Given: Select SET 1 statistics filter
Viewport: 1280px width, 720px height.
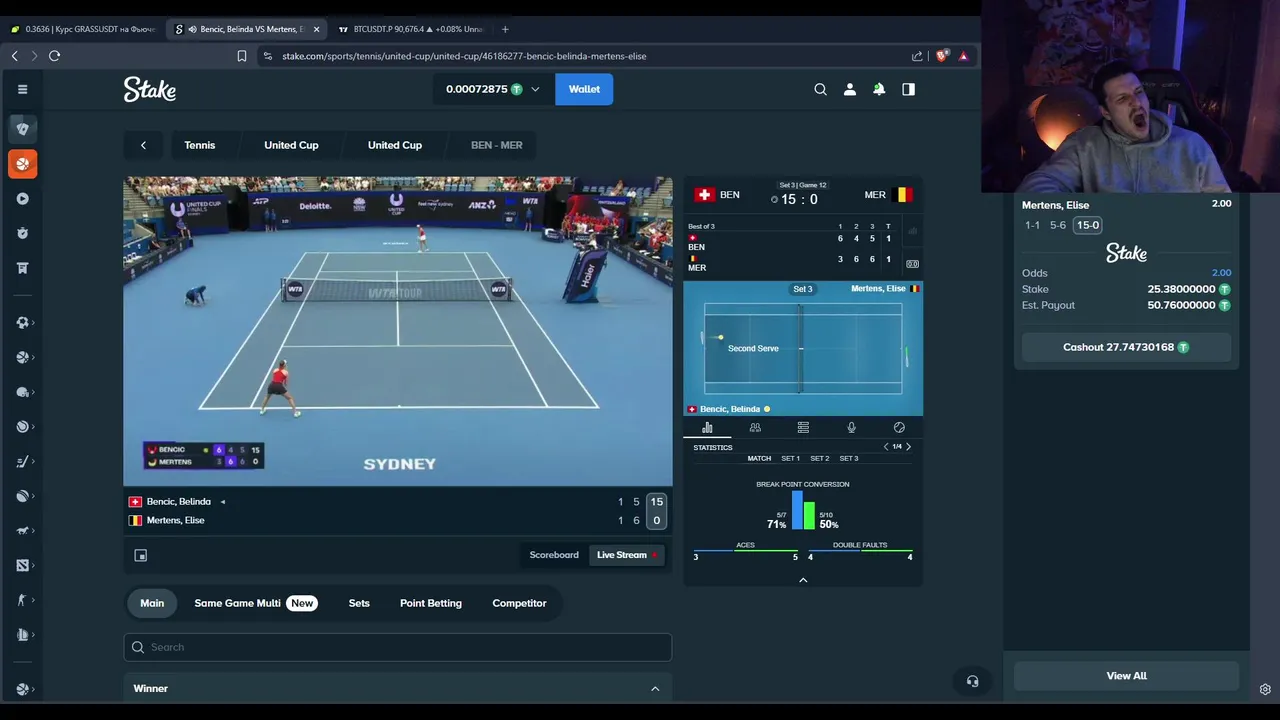Looking at the screenshot, I should pyautogui.click(x=790, y=458).
